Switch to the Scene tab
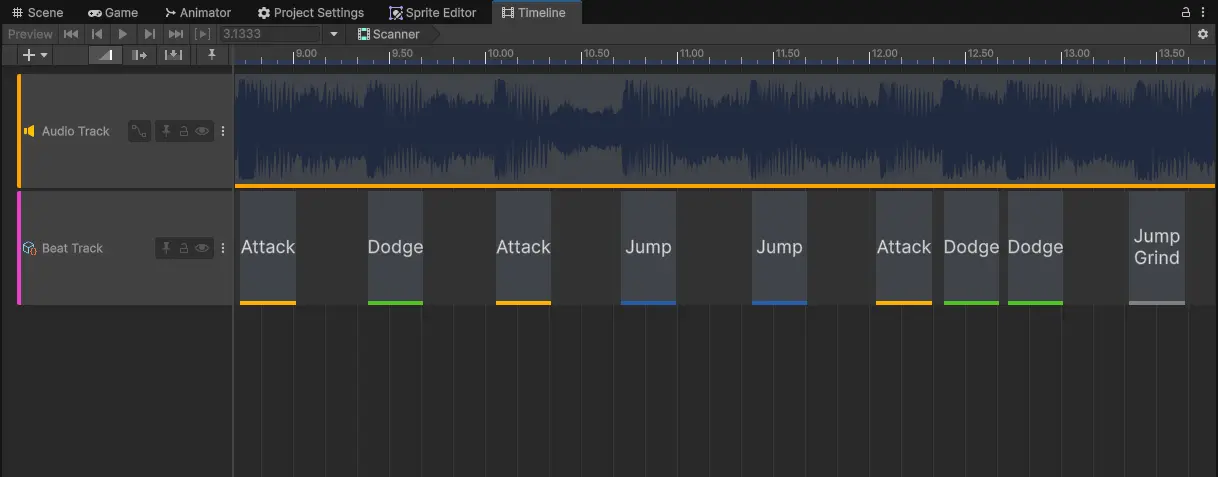1218x477 pixels. pos(37,13)
